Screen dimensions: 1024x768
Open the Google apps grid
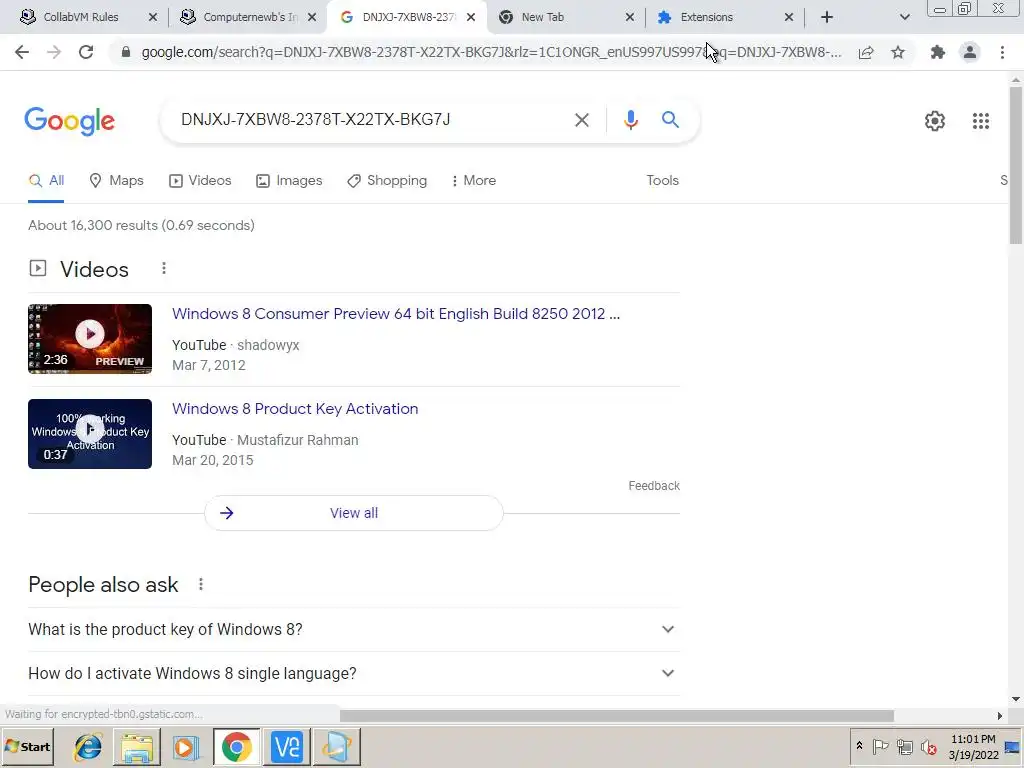pos(980,121)
